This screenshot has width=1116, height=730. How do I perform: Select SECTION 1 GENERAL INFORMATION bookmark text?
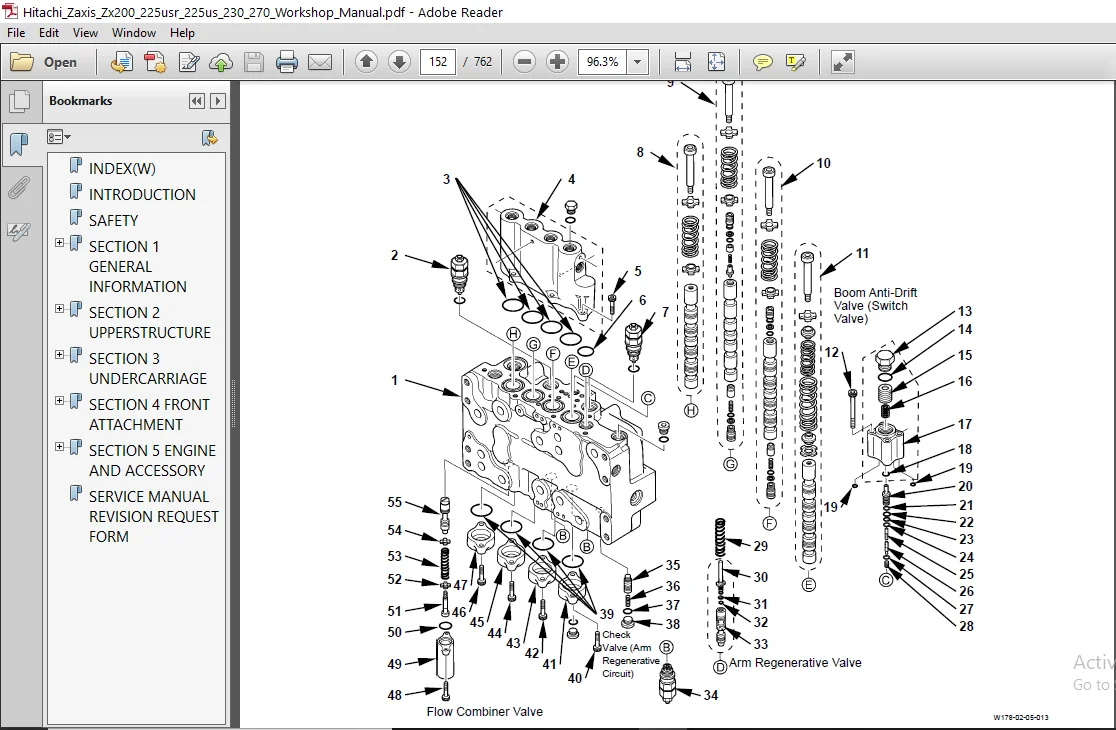(x=137, y=267)
